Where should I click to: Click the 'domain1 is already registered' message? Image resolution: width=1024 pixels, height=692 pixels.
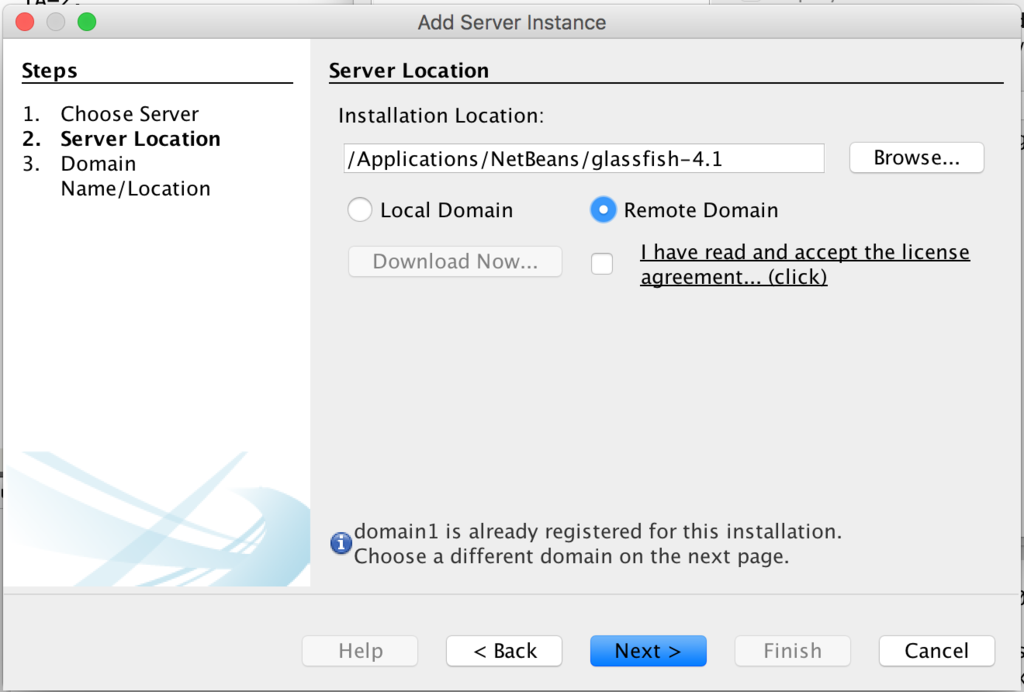[x=598, y=544]
